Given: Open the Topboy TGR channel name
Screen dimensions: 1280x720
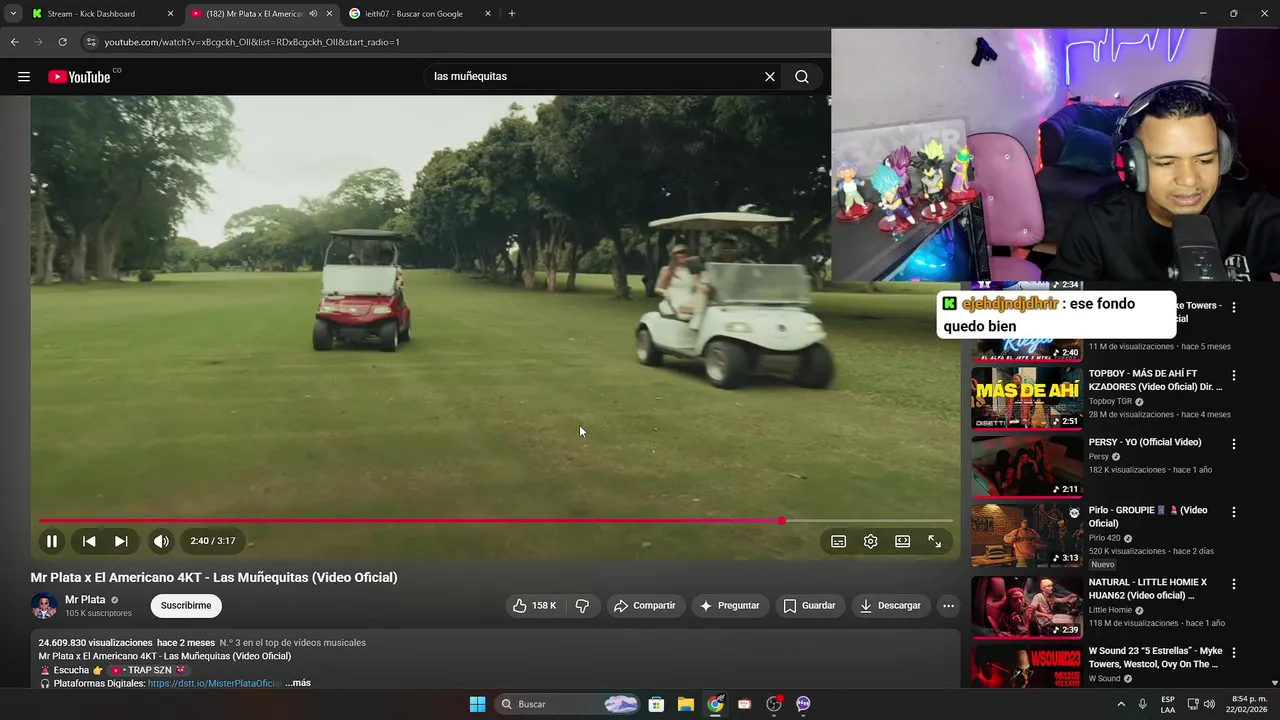Looking at the screenshot, I should pyautogui.click(x=1110, y=401).
